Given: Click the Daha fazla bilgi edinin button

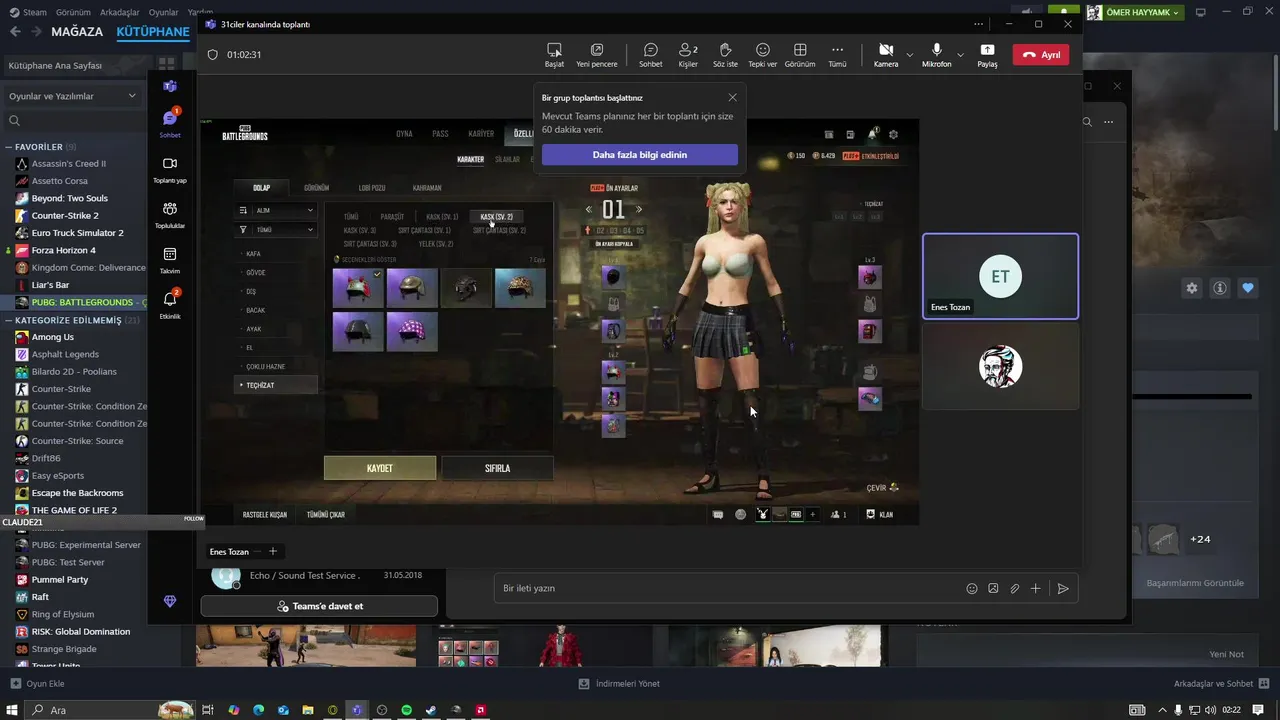Looking at the screenshot, I should [x=640, y=155].
